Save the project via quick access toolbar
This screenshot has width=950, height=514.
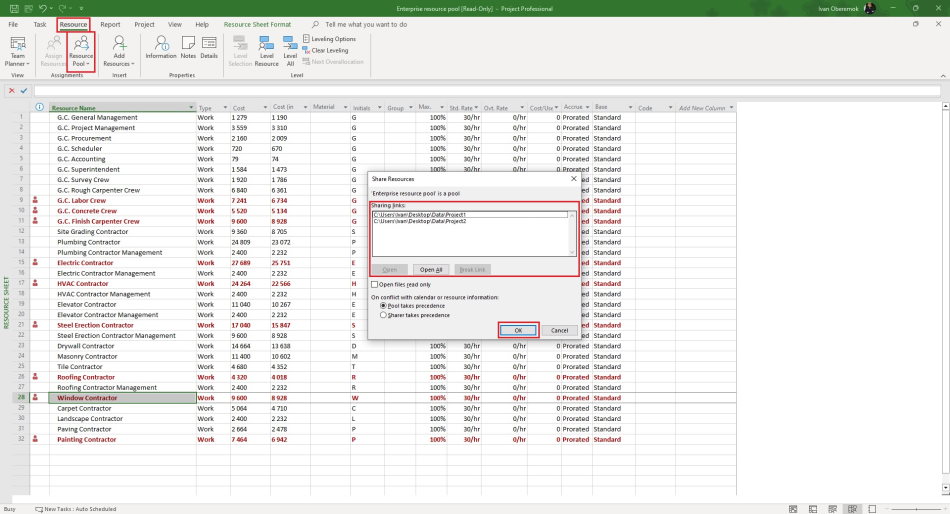[x=13, y=8]
